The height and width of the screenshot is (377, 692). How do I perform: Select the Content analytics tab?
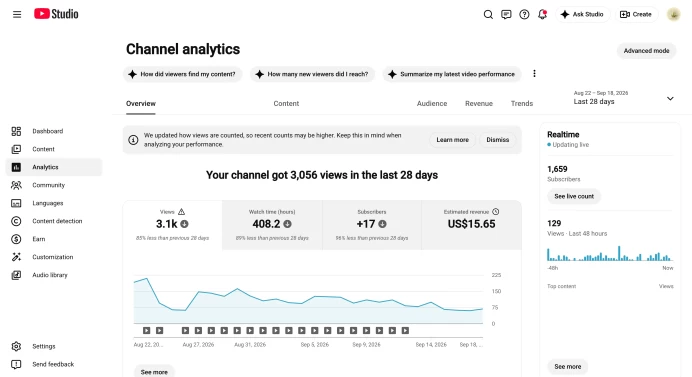pyautogui.click(x=286, y=104)
